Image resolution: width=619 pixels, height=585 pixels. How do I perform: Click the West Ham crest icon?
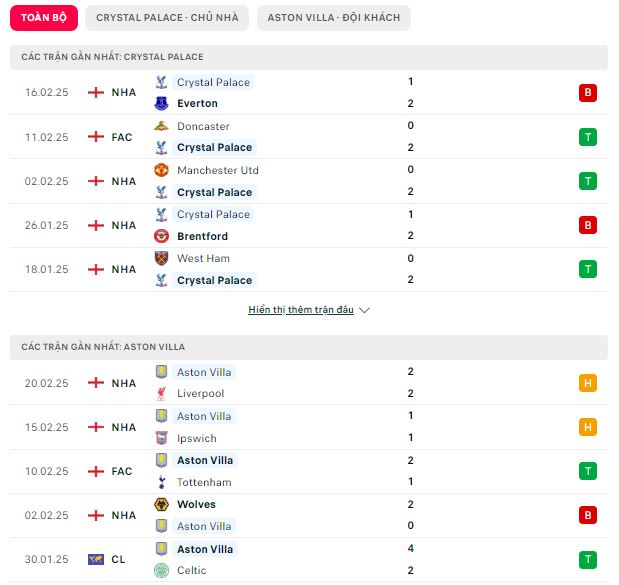pyautogui.click(x=161, y=258)
